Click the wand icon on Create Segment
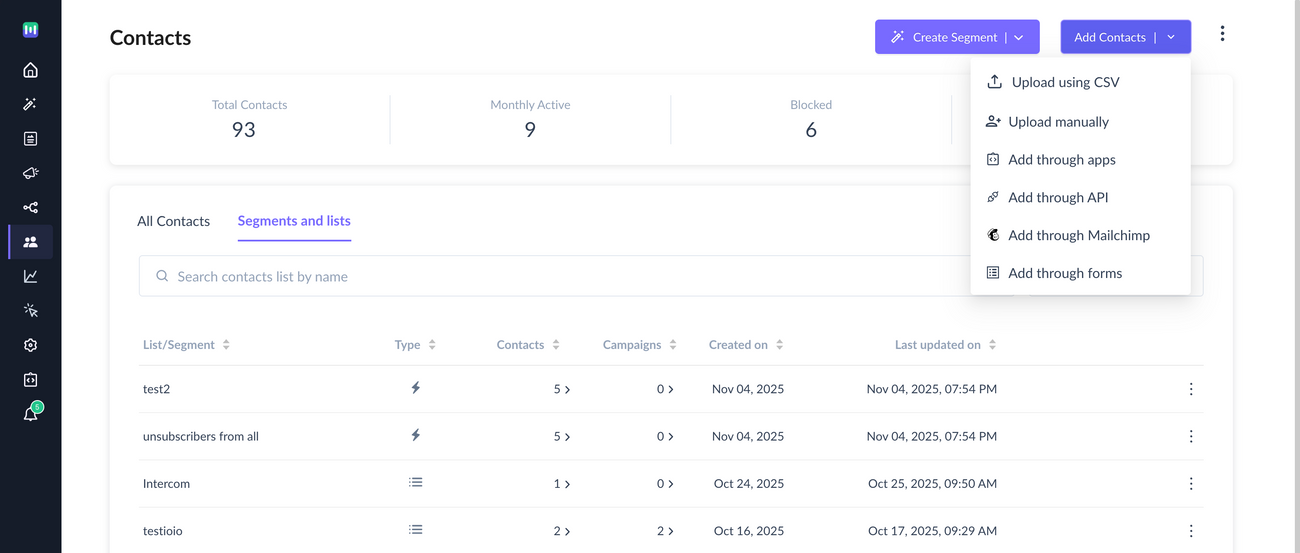The image size is (1300, 553). [897, 37]
